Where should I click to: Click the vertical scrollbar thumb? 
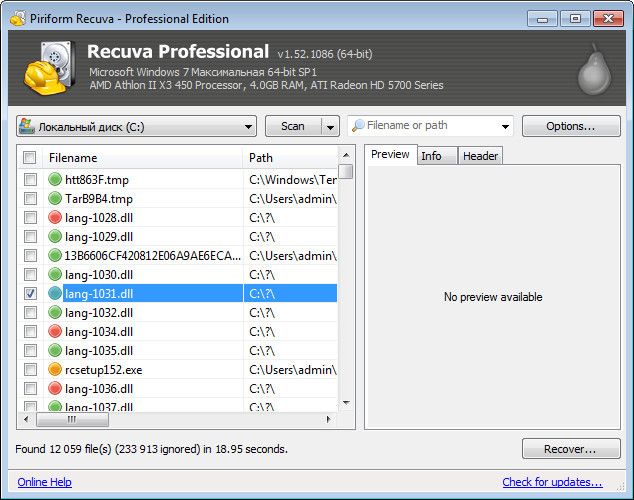click(x=346, y=171)
